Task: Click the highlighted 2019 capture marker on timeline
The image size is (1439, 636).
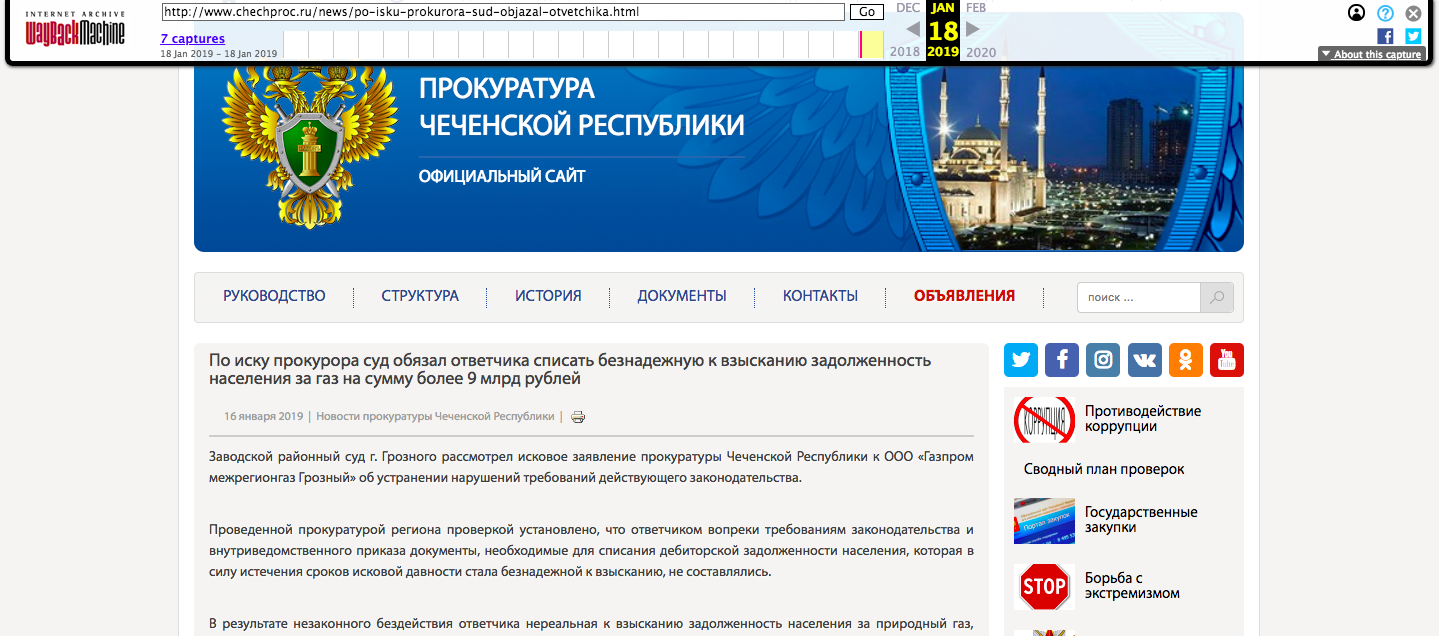Action: [x=861, y=44]
